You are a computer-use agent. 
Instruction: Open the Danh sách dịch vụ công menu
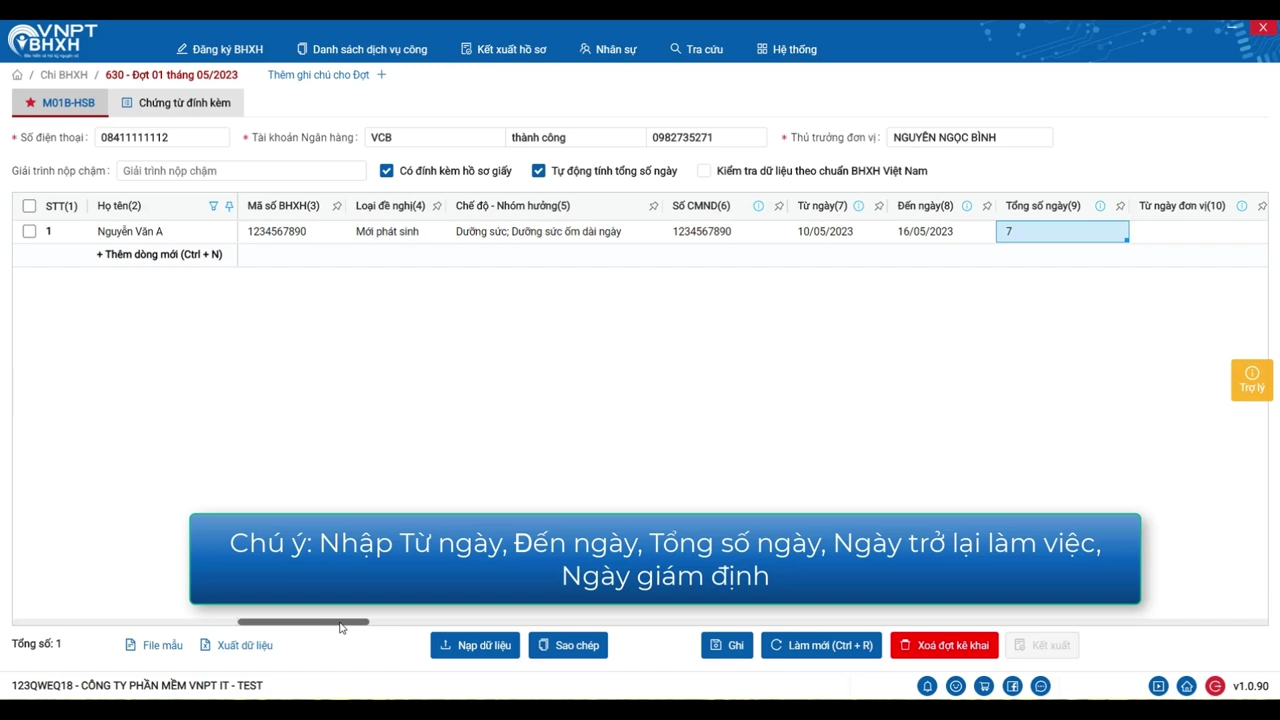(x=362, y=49)
